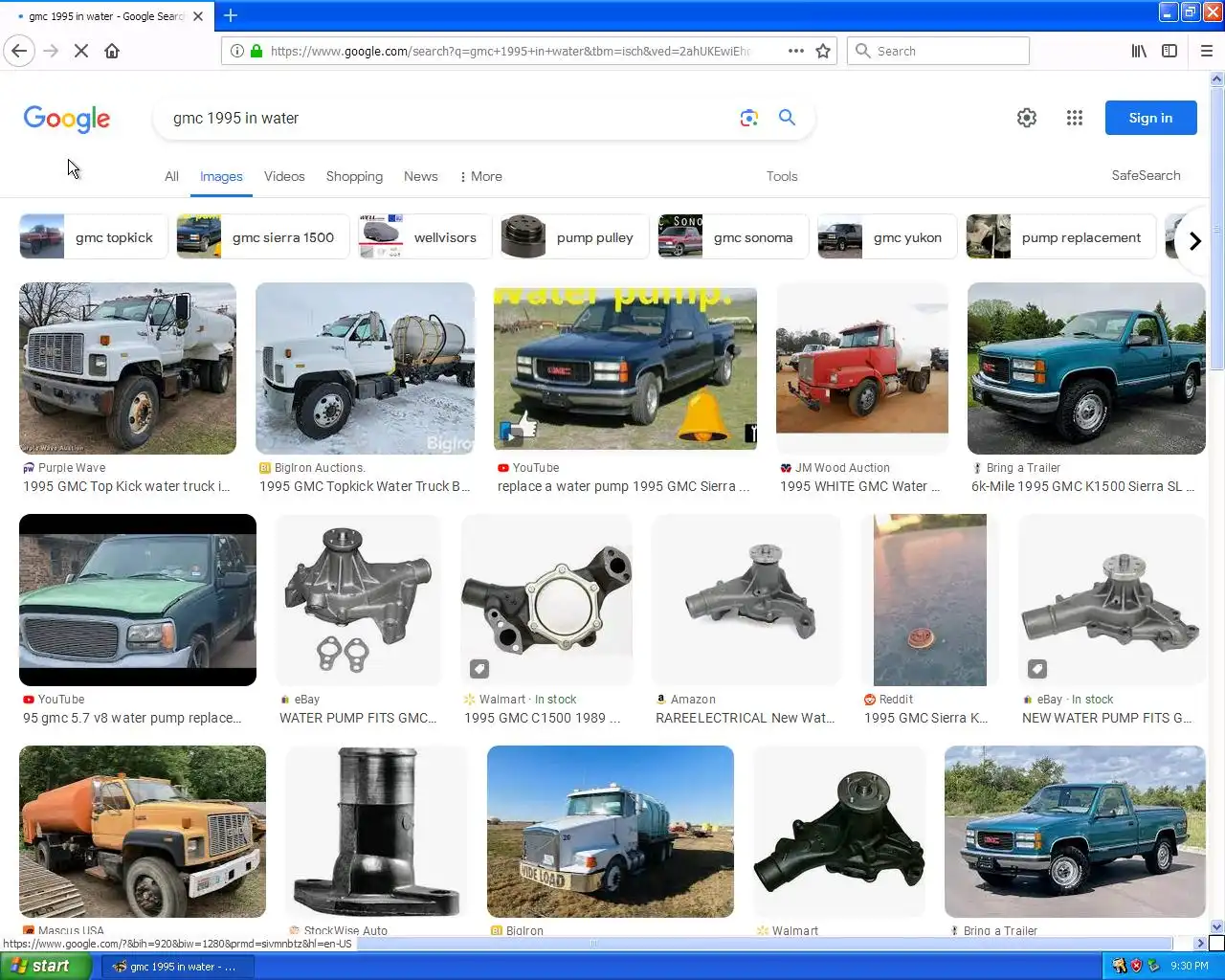The image size is (1225, 980).
Task: Open Reddit 1995 GMC Sierra image
Action: coord(930,600)
